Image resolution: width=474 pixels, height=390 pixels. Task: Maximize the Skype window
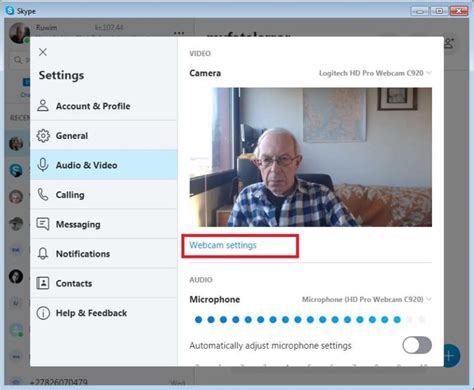coord(439,11)
